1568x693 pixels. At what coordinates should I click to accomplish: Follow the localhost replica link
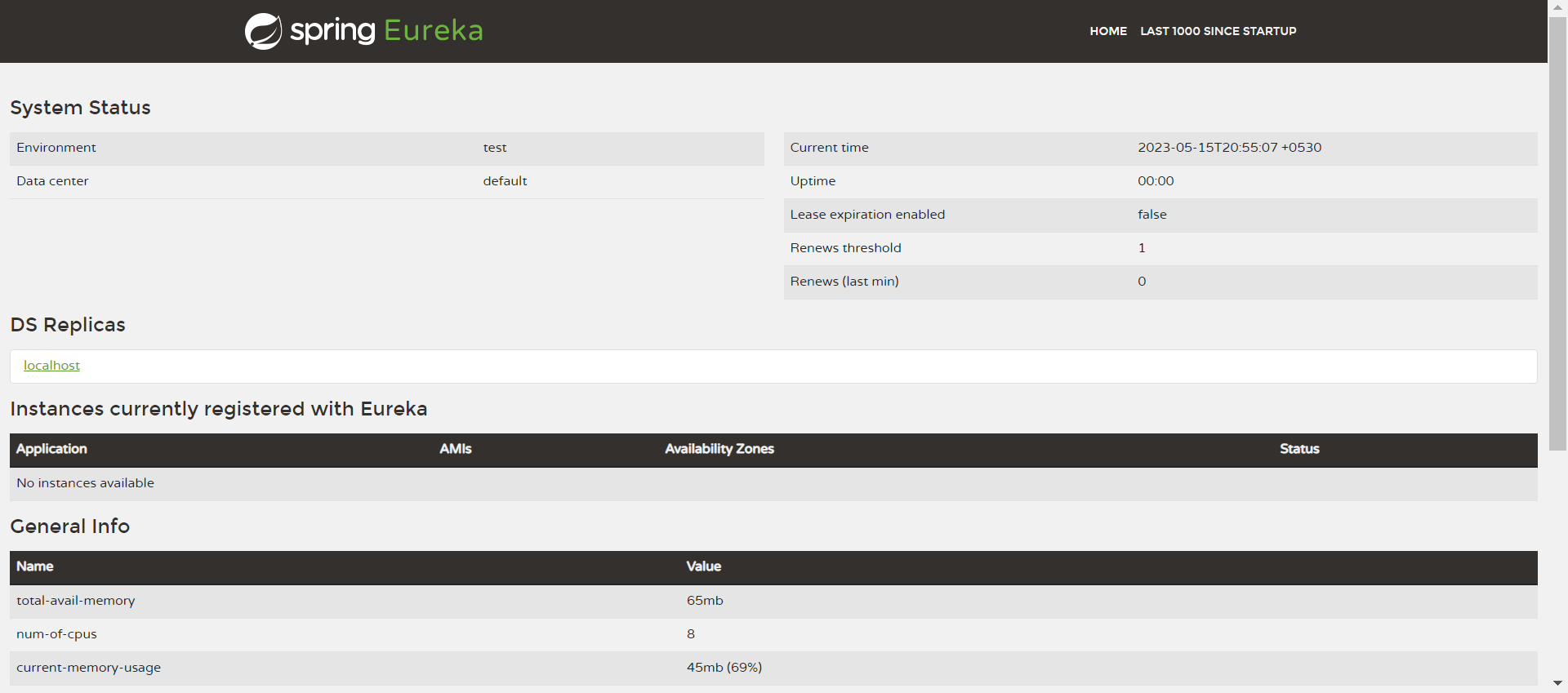click(x=51, y=366)
